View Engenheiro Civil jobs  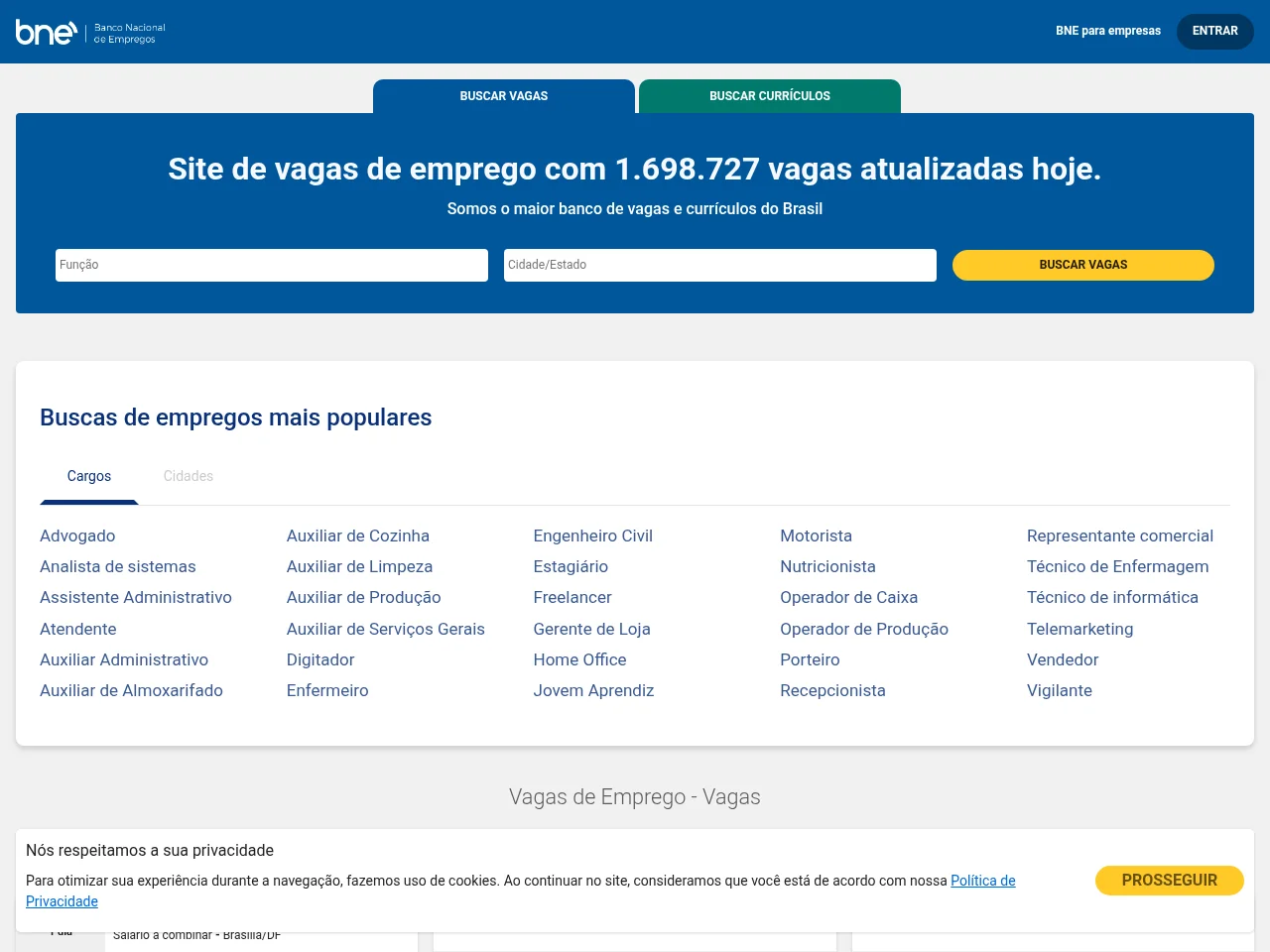click(x=593, y=535)
